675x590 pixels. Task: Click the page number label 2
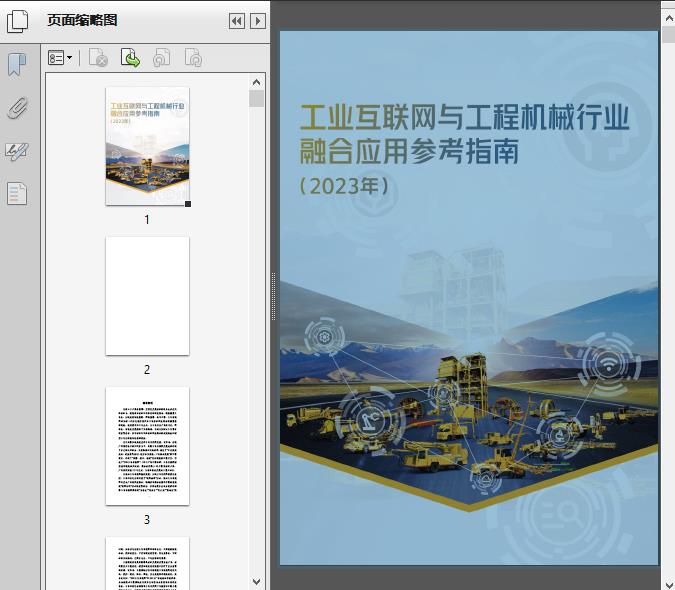click(147, 369)
